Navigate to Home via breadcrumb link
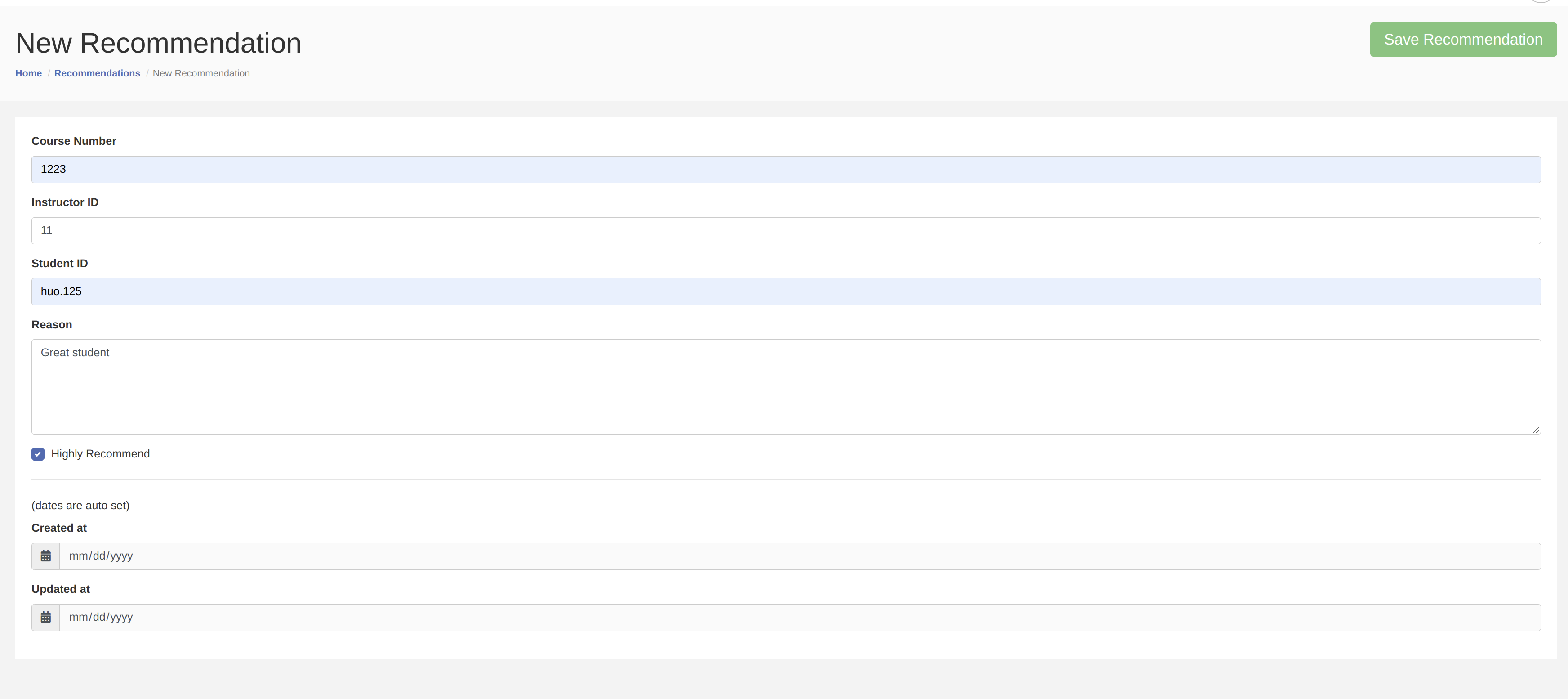Viewport: 1568px width, 699px height. click(28, 73)
